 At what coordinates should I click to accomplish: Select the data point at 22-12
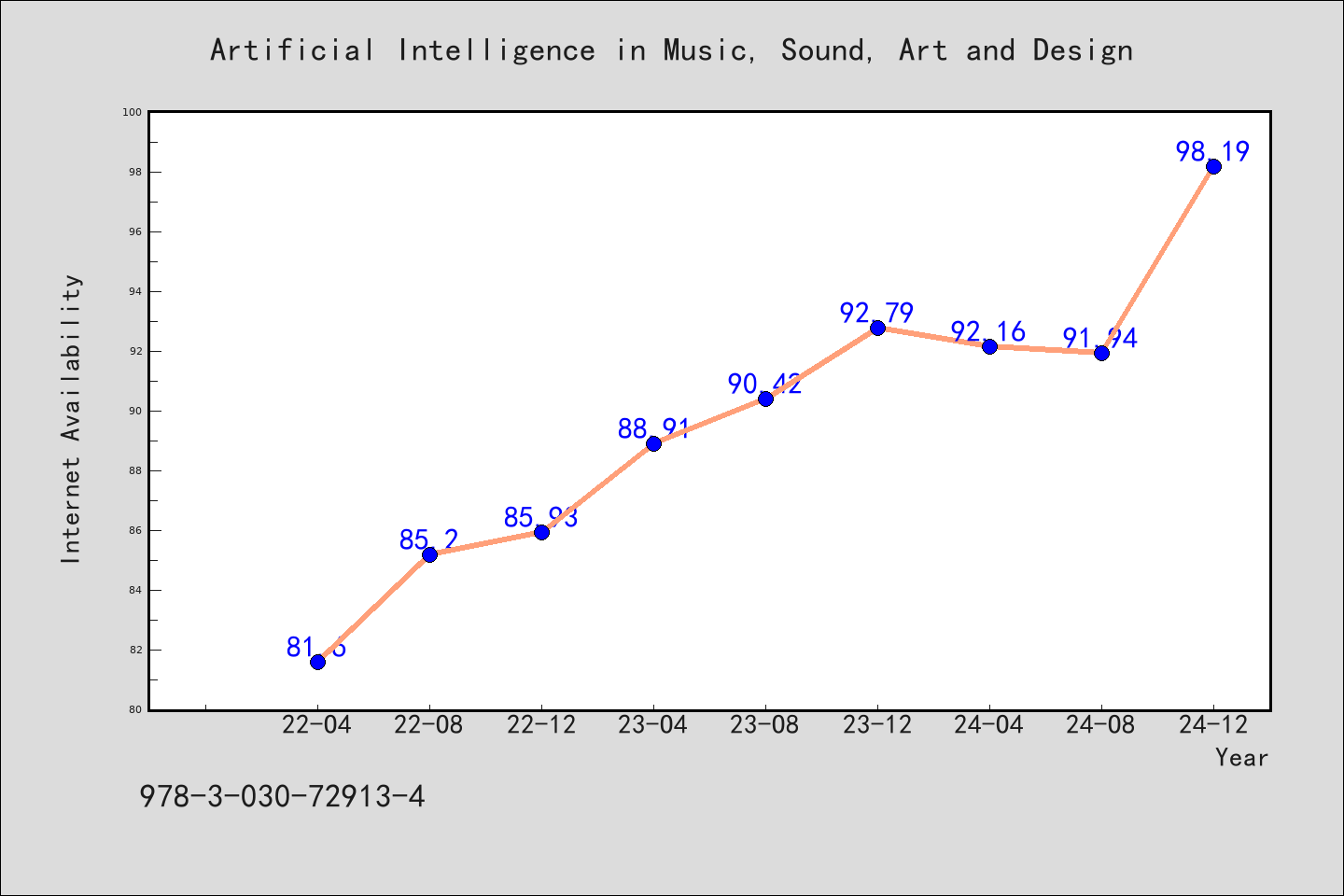(x=541, y=532)
